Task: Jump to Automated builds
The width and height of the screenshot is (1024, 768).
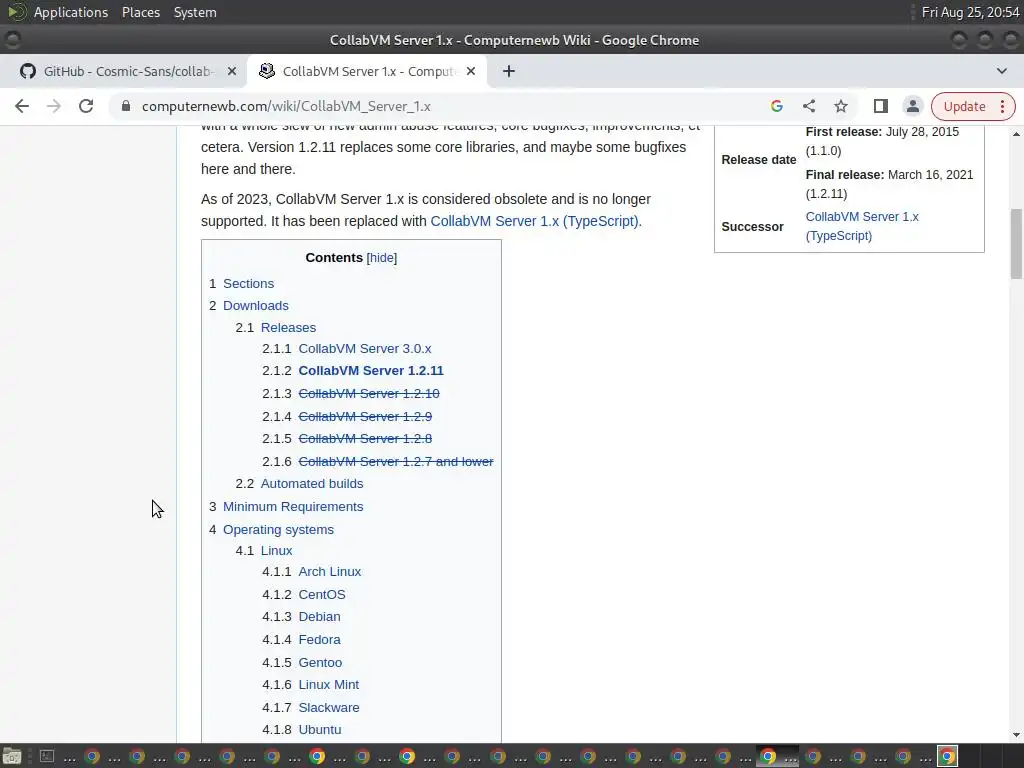Action: click(312, 484)
